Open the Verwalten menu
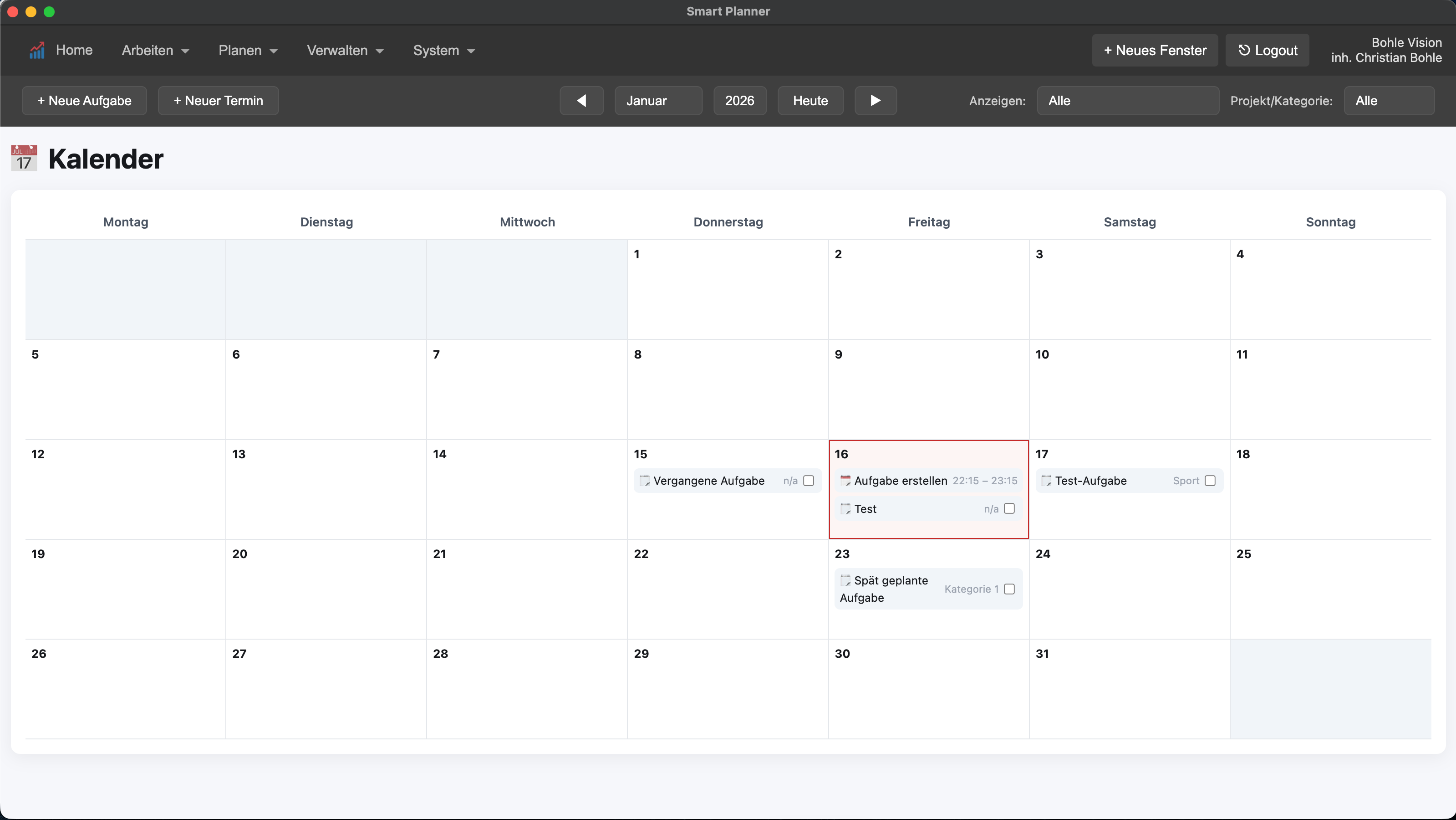This screenshot has width=1456, height=820. [345, 50]
